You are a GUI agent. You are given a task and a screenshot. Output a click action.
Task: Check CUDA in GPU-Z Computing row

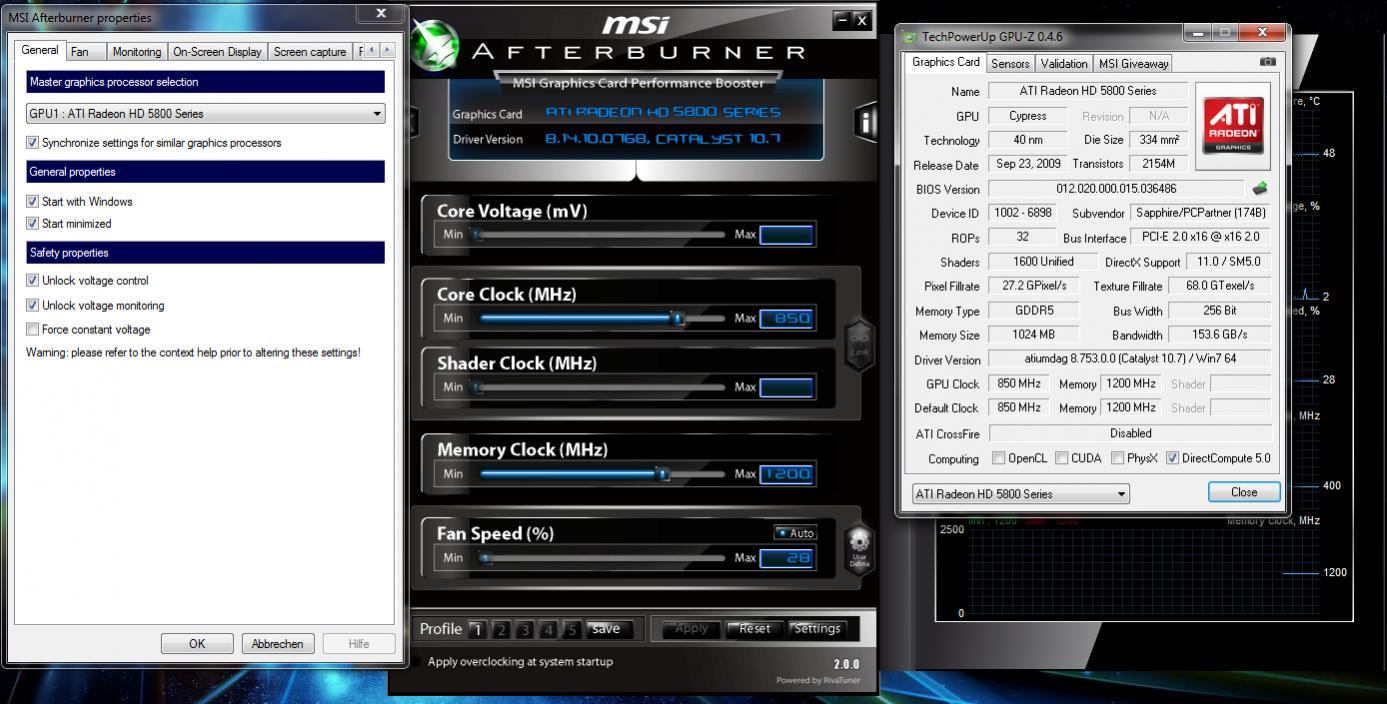coord(1061,458)
